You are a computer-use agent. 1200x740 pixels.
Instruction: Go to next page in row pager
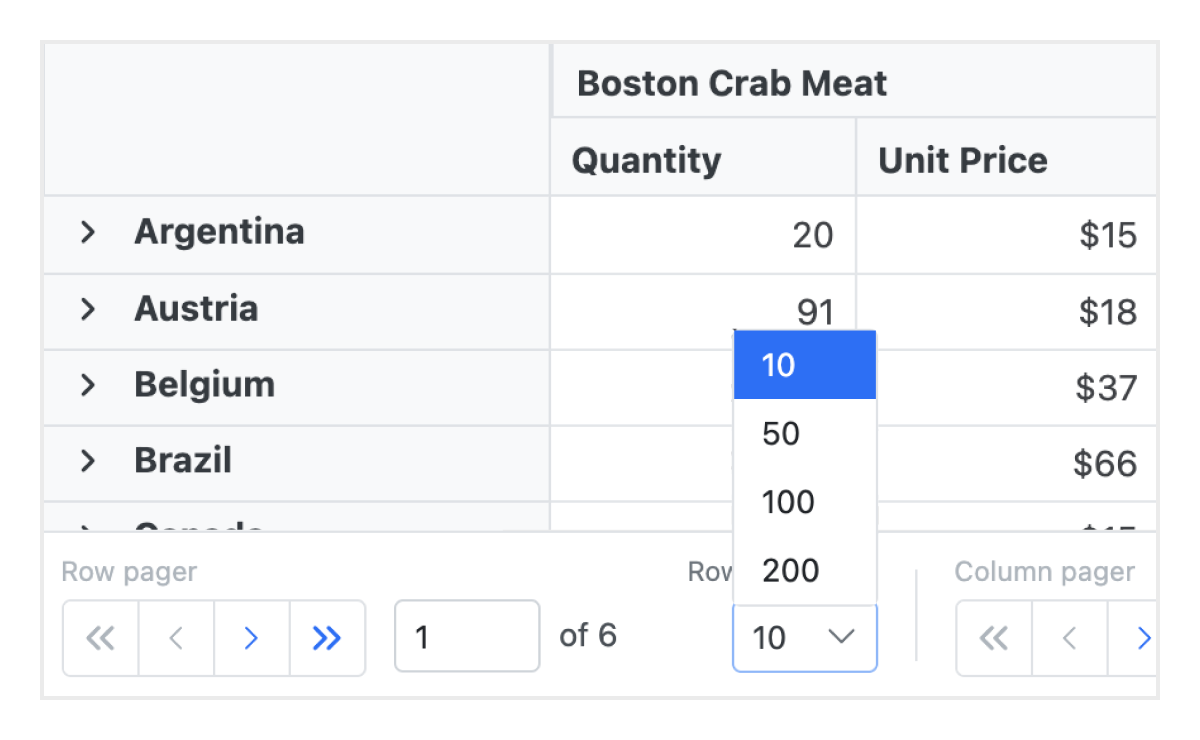(252, 638)
